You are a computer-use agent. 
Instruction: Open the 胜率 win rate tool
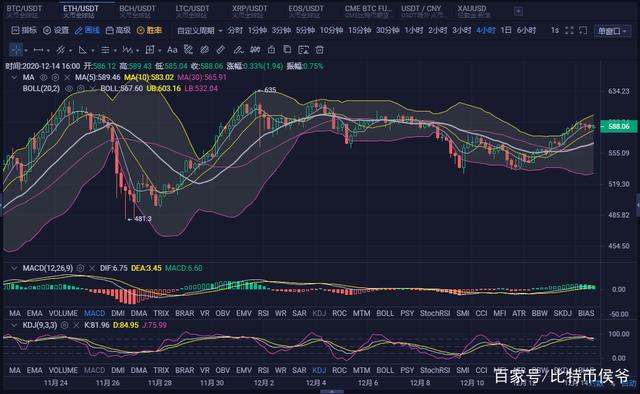pos(149,30)
